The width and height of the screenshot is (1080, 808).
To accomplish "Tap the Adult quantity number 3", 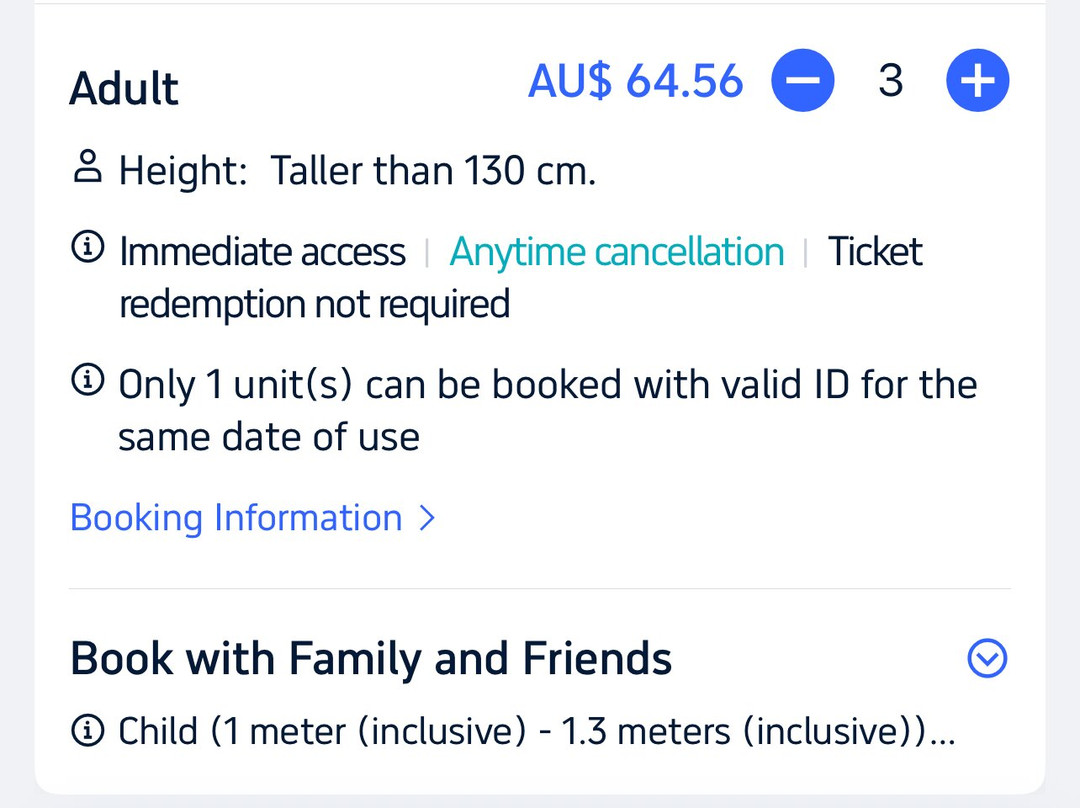I will click(890, 81).
